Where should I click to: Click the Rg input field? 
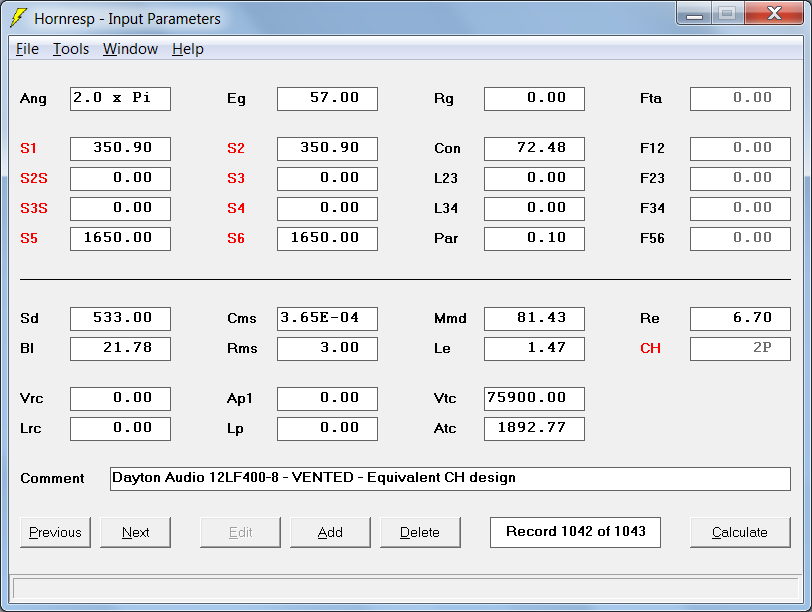tap(534, 99)
